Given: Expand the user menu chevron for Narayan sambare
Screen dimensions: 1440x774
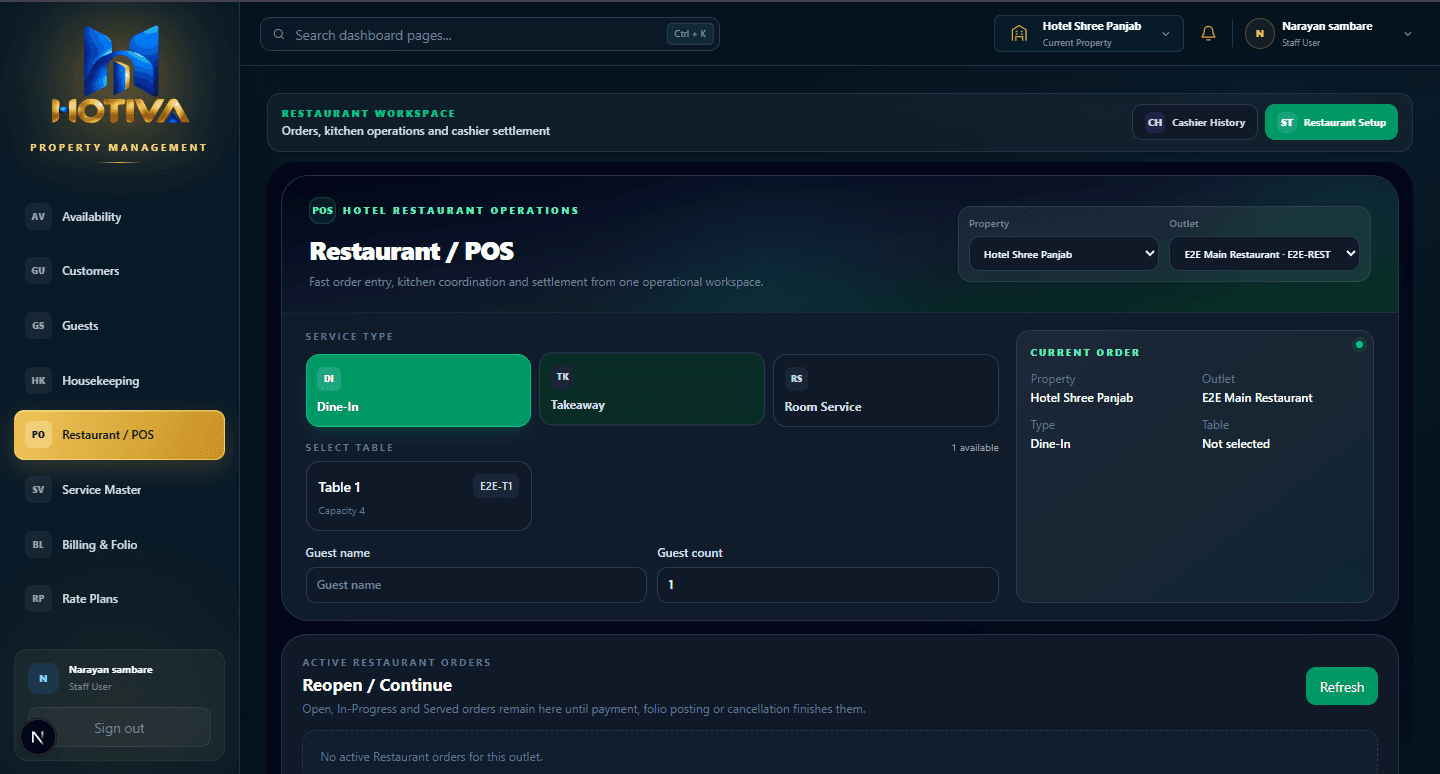Looking at the screenshot, I should (x=1408, y=34).
